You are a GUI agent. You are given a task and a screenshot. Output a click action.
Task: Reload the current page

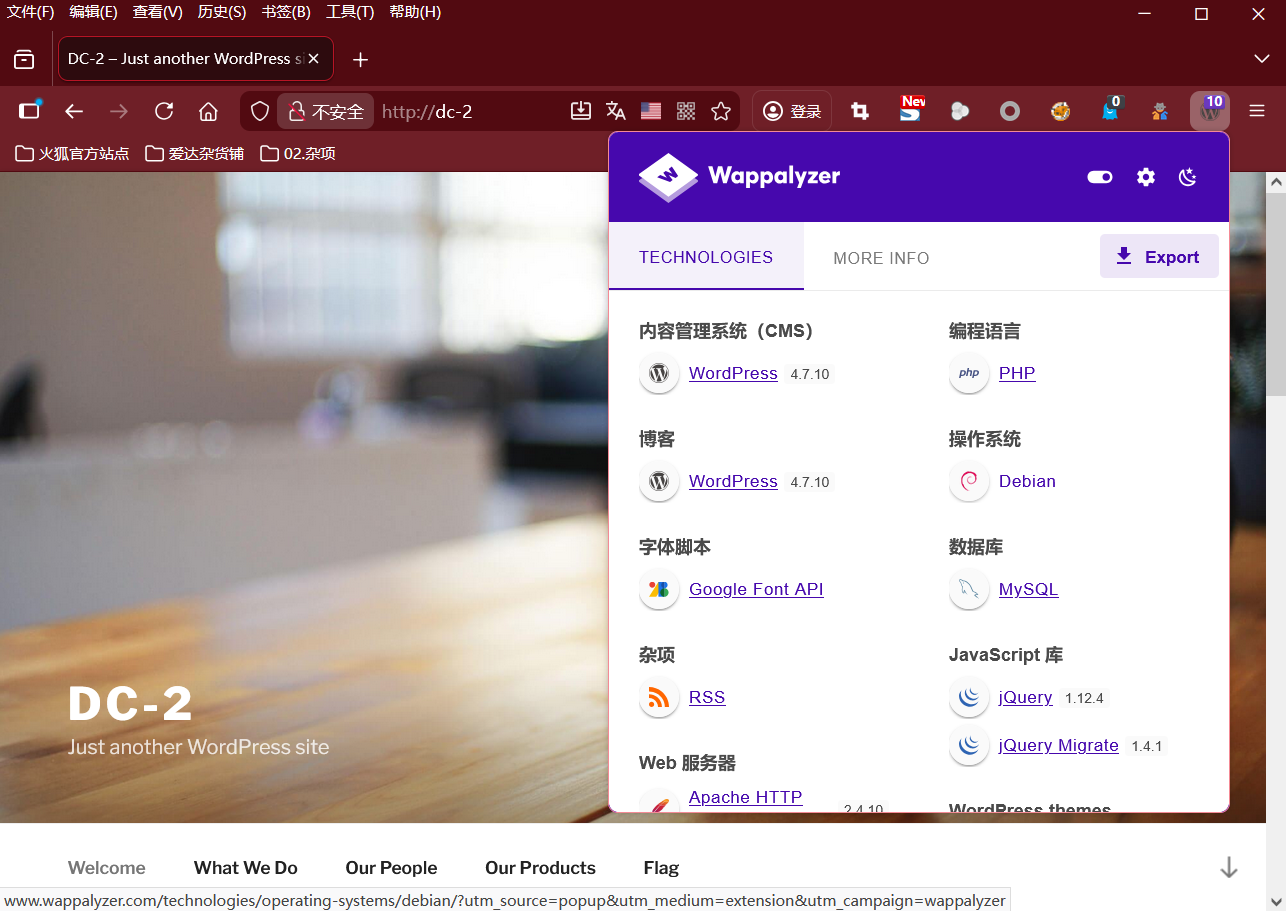[x=164, y=111]
